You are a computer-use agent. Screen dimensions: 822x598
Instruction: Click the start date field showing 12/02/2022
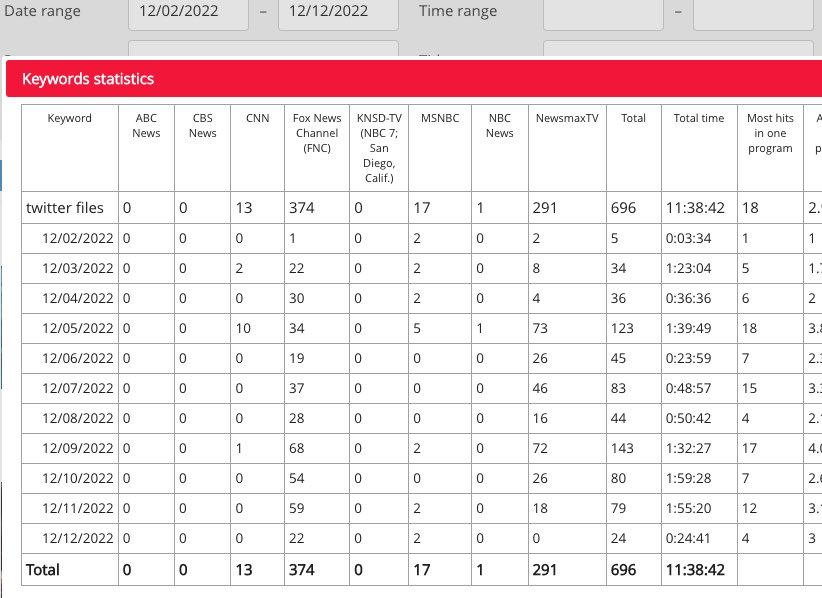coord(187,12)
